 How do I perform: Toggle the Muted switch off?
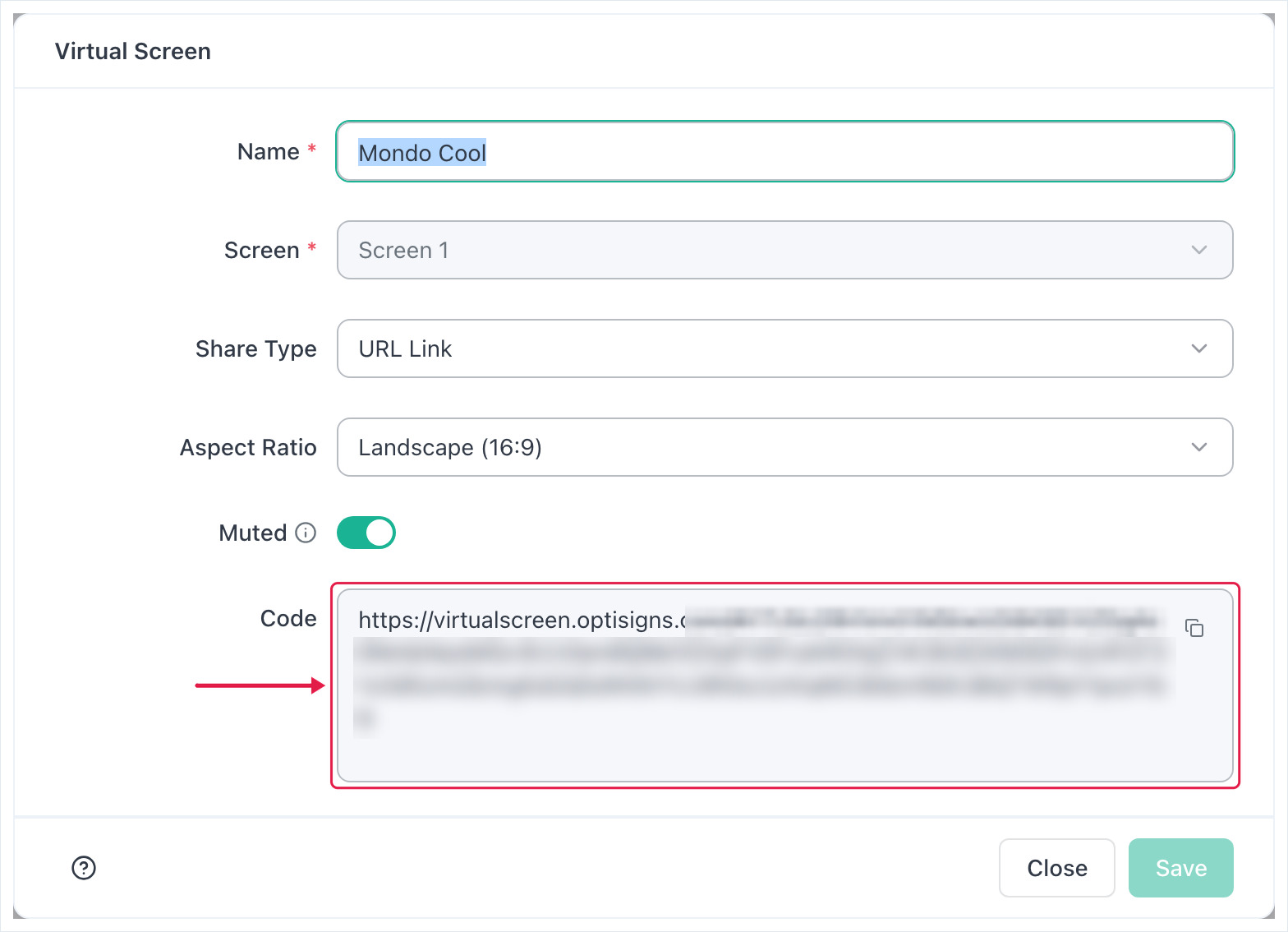point(366,533)
